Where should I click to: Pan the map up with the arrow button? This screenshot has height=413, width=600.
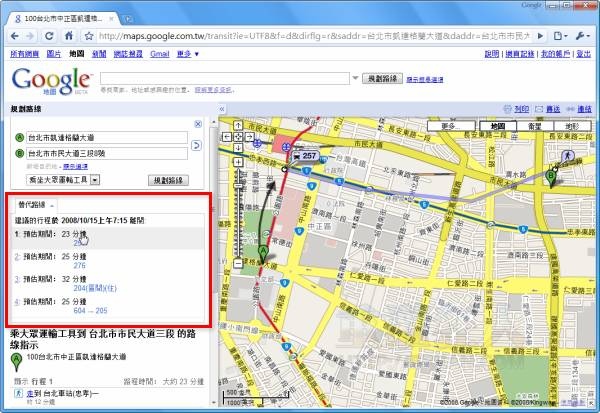pyautogui.click(x=238, y=126)
